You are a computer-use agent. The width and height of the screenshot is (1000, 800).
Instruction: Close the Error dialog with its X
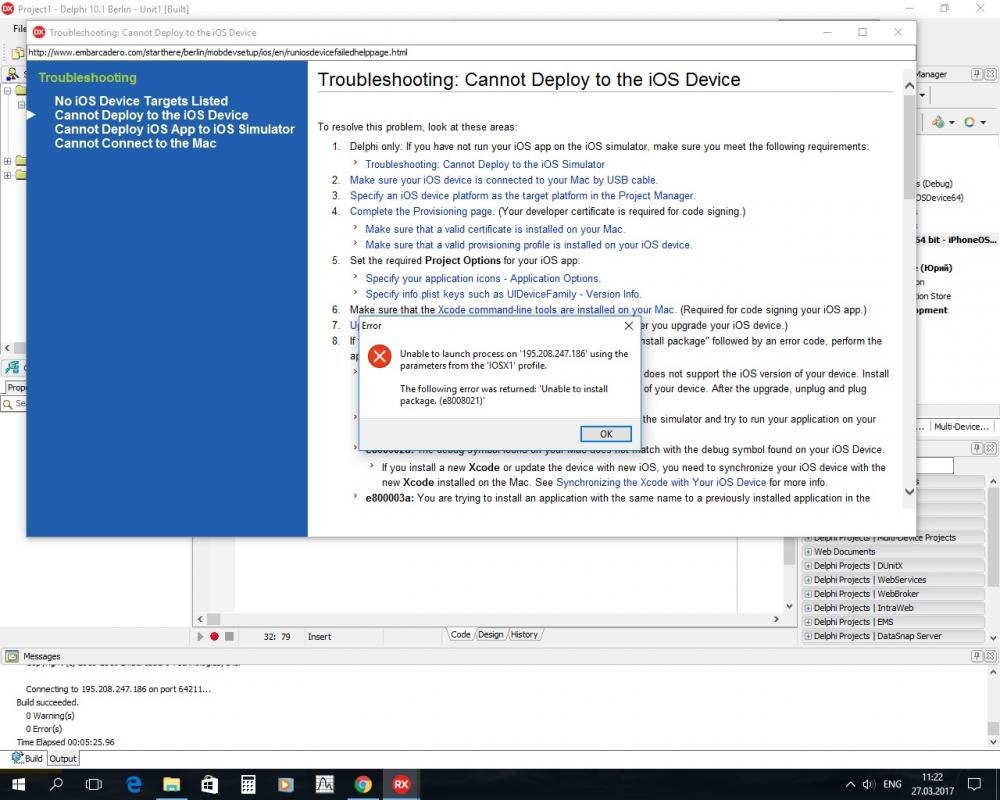tap(628, 325)
